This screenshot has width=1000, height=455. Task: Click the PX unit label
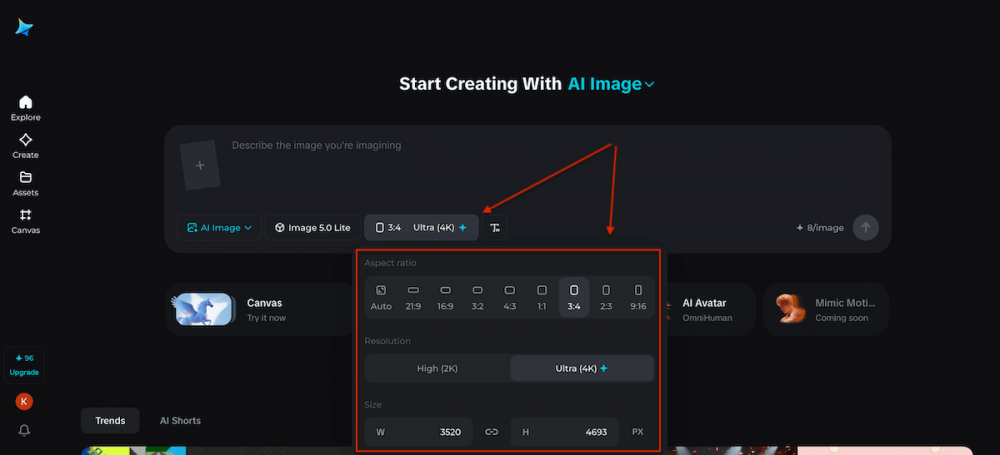pyautogui.click(x=638, y=432)
